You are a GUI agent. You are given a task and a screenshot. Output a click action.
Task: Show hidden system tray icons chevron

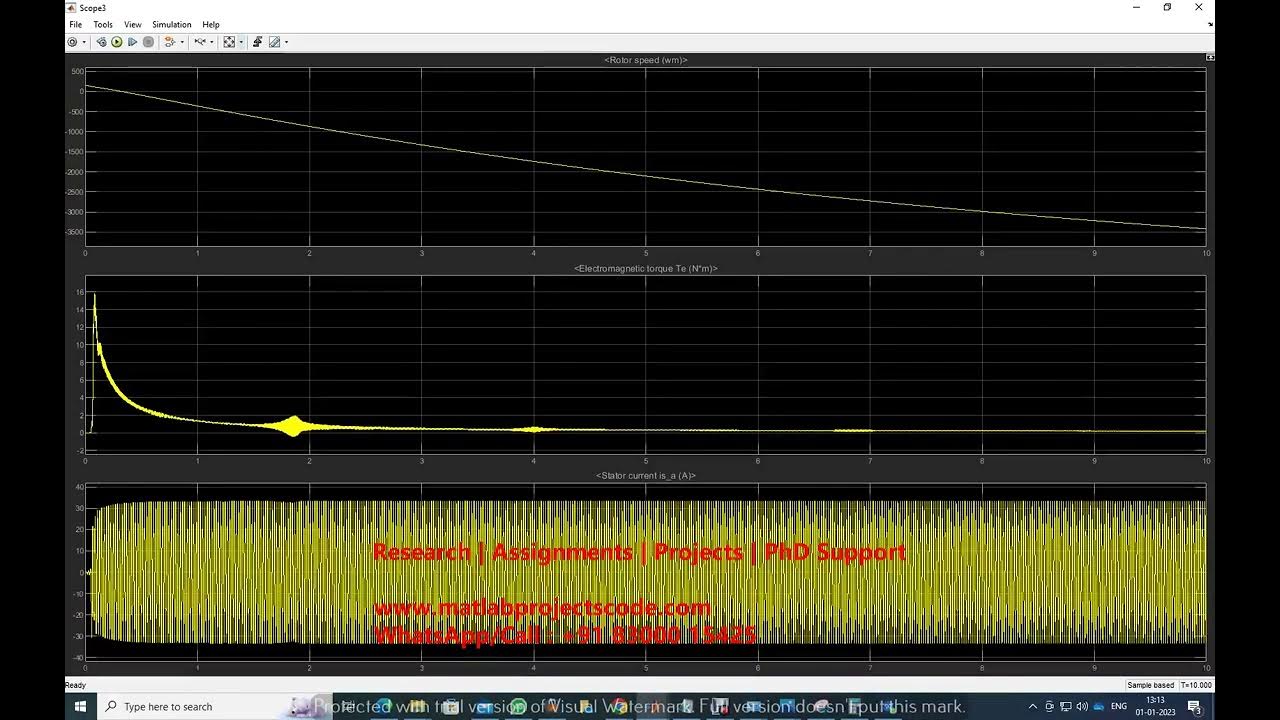[x=1033, y=706]
